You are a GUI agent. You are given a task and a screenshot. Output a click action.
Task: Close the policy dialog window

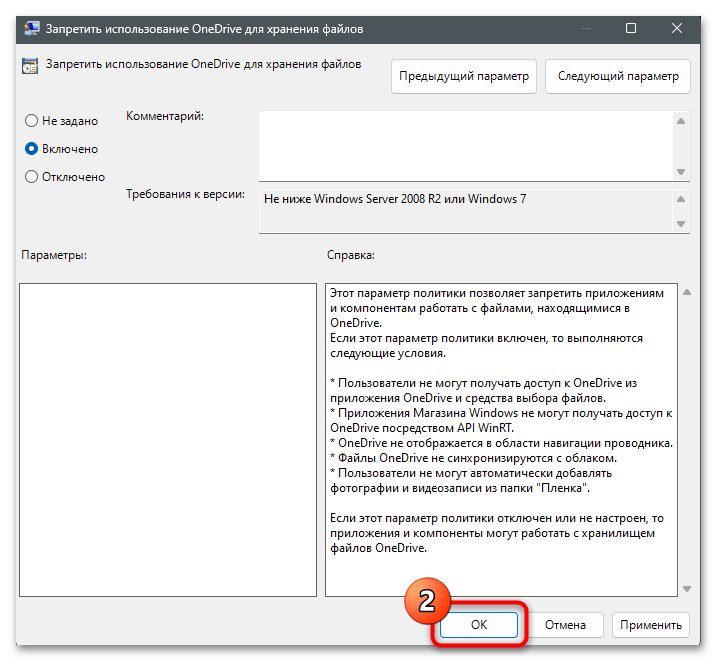click(677, 28)
